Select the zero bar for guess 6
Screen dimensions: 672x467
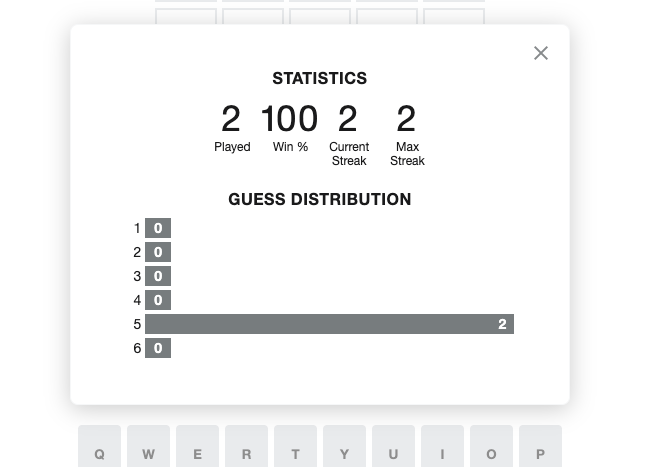158,348
